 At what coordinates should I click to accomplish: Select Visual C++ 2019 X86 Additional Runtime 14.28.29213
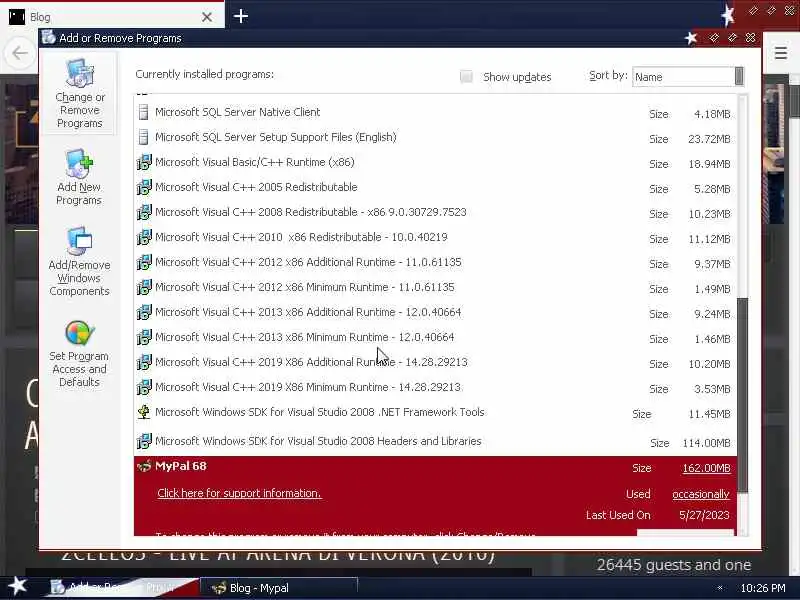[x=435, y=362]
